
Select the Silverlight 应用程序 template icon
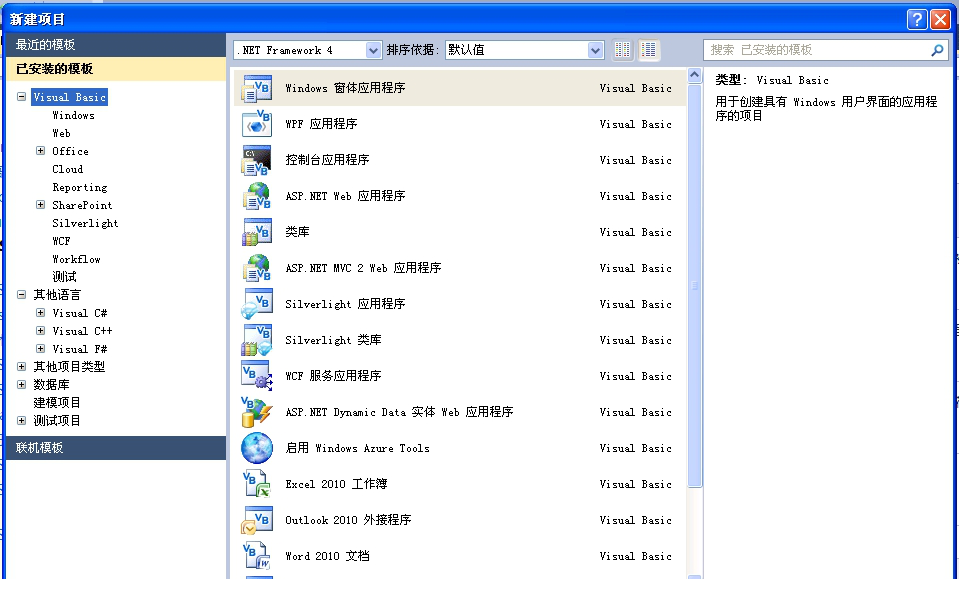tap(257, 305)
